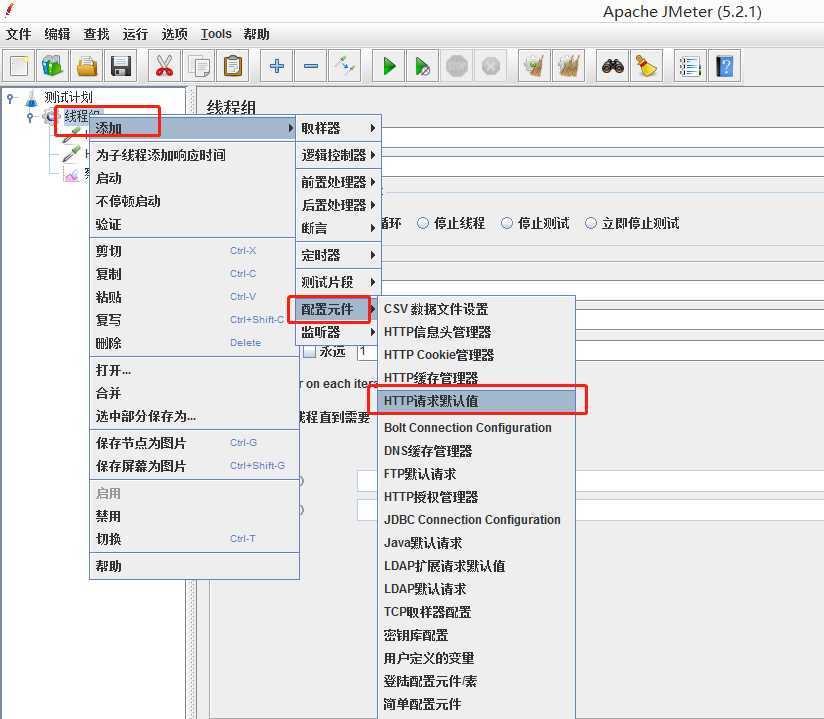Viewport: 824px width, 719px height.
Task: Click 验证 in the context menu
Action: pos(192,224)
